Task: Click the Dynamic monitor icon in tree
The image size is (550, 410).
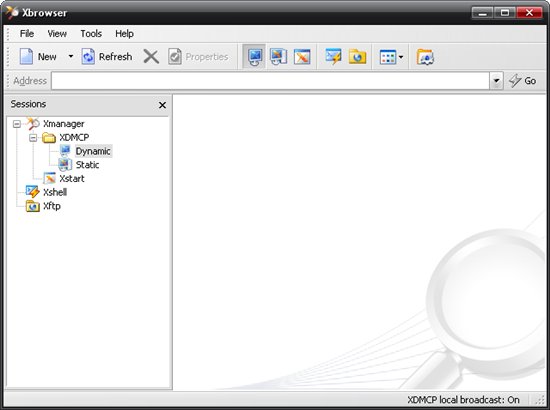Action: pos(65,151)
